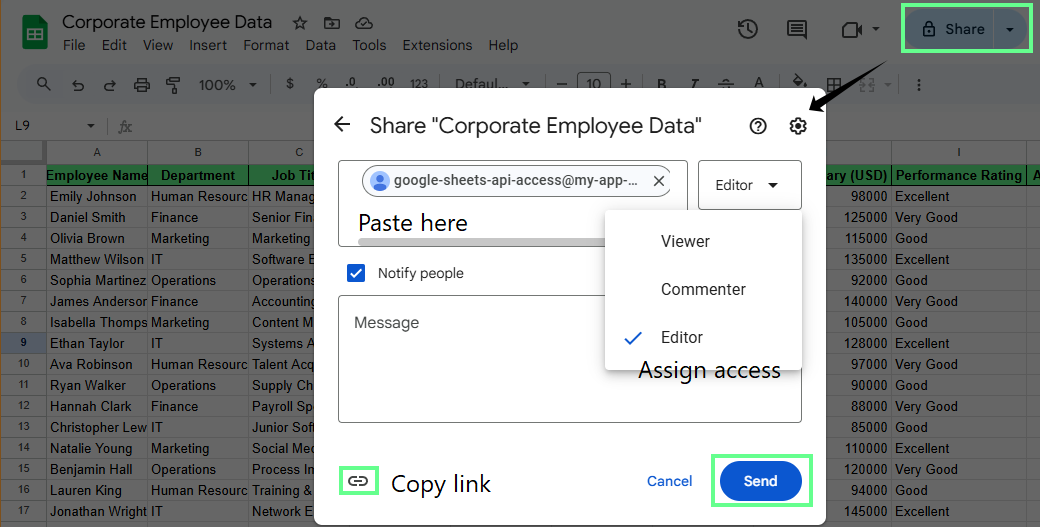Open the Edit menu
1040x527 pixels.
coord(114,45)
